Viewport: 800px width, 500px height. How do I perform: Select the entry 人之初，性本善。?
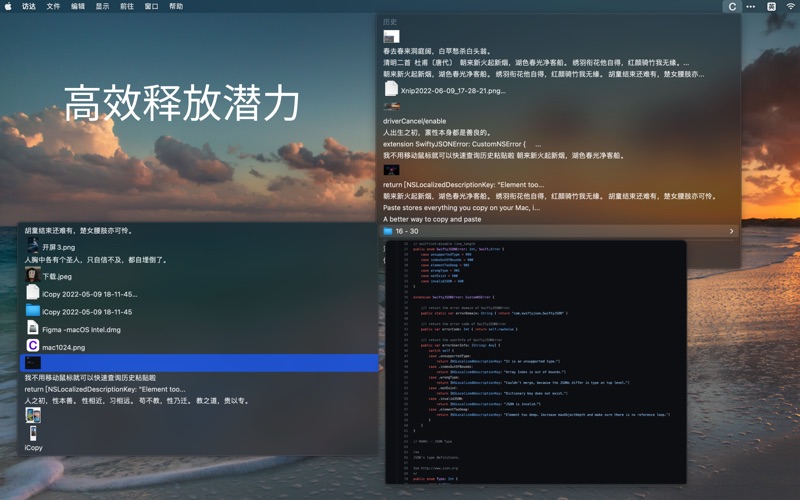137,401
